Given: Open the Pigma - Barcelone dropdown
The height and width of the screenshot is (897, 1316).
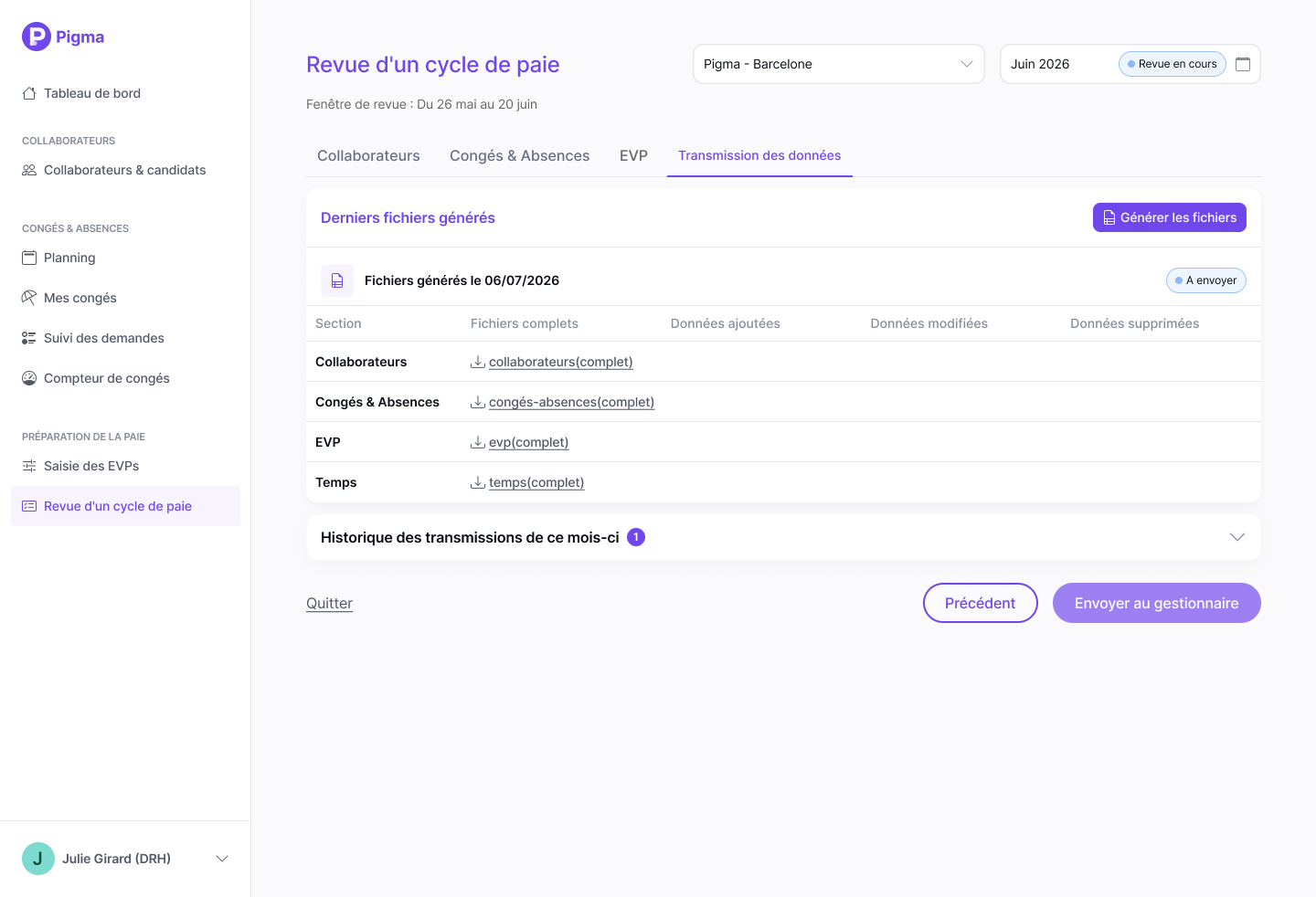Looking at the screenshot, I should click(x=839, y=64).
